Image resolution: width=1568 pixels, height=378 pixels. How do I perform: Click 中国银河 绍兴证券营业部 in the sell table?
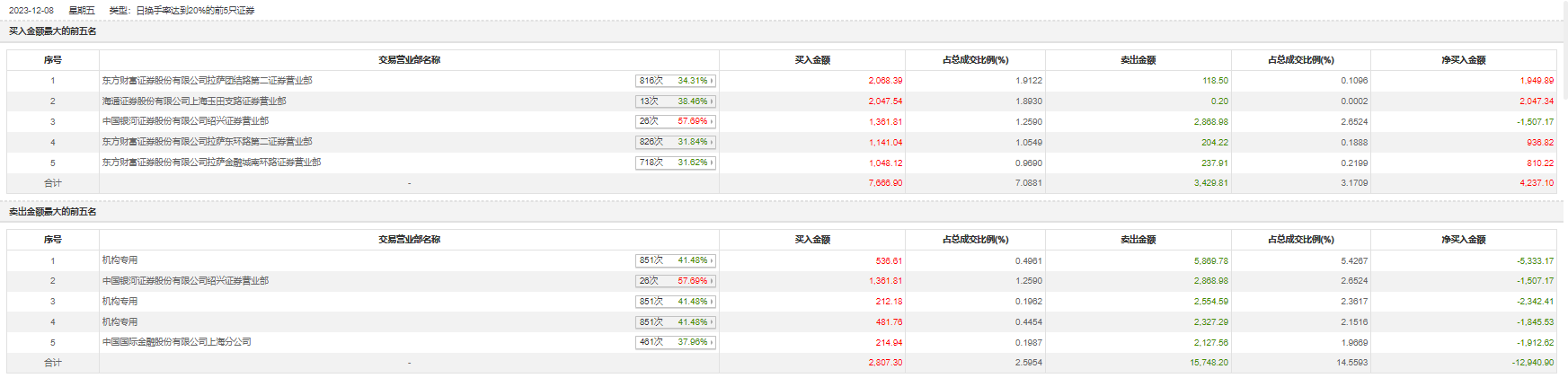pyautogui.click(x=185, y=281)
